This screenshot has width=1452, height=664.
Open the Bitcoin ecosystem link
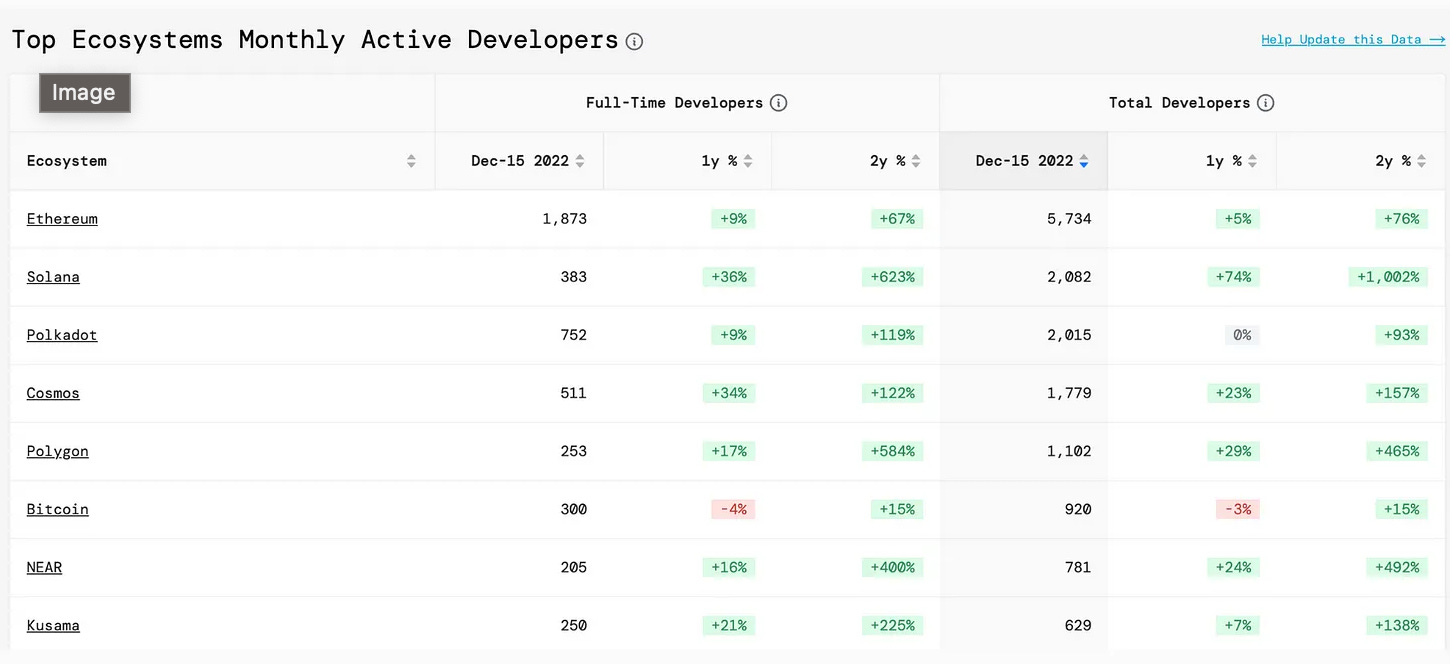(58, 509)
